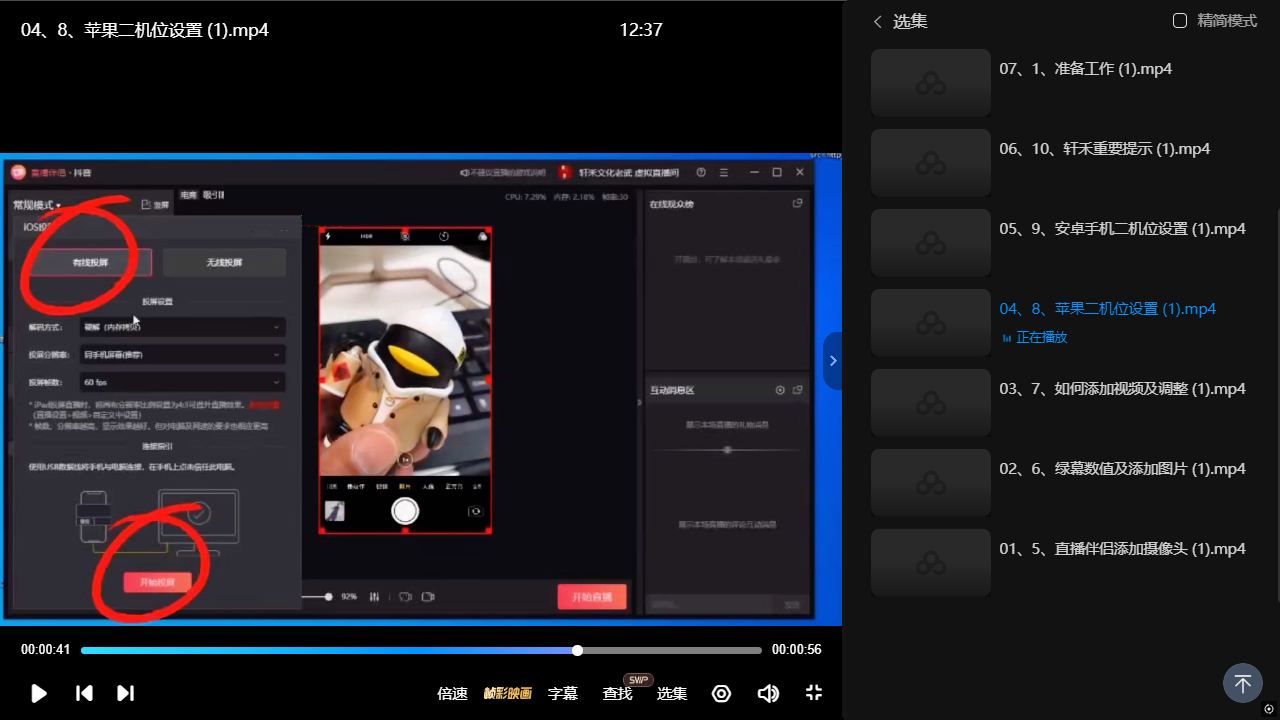This screenshot has width=1280, height=720.
Task: Play 03、7、如何添加视频及调整 video
Action: coord(1122,389)
